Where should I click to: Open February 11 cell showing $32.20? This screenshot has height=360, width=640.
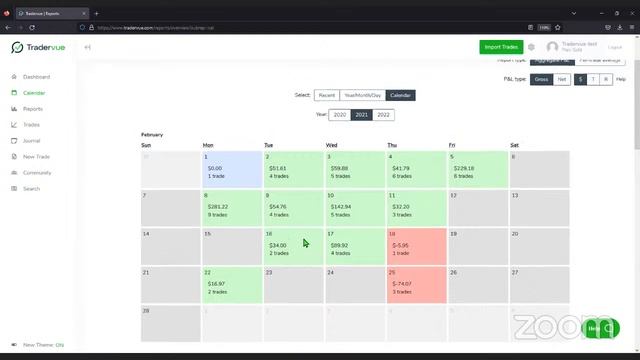coord(416,208)
